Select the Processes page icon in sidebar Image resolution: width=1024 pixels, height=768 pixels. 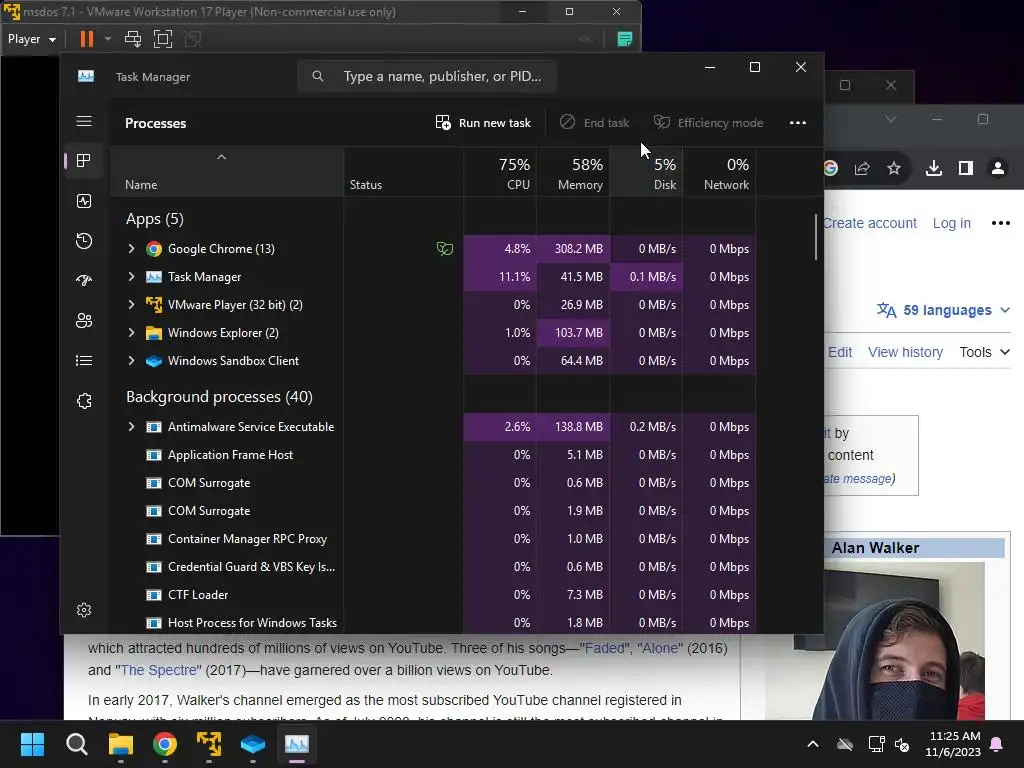coord(84,161)
